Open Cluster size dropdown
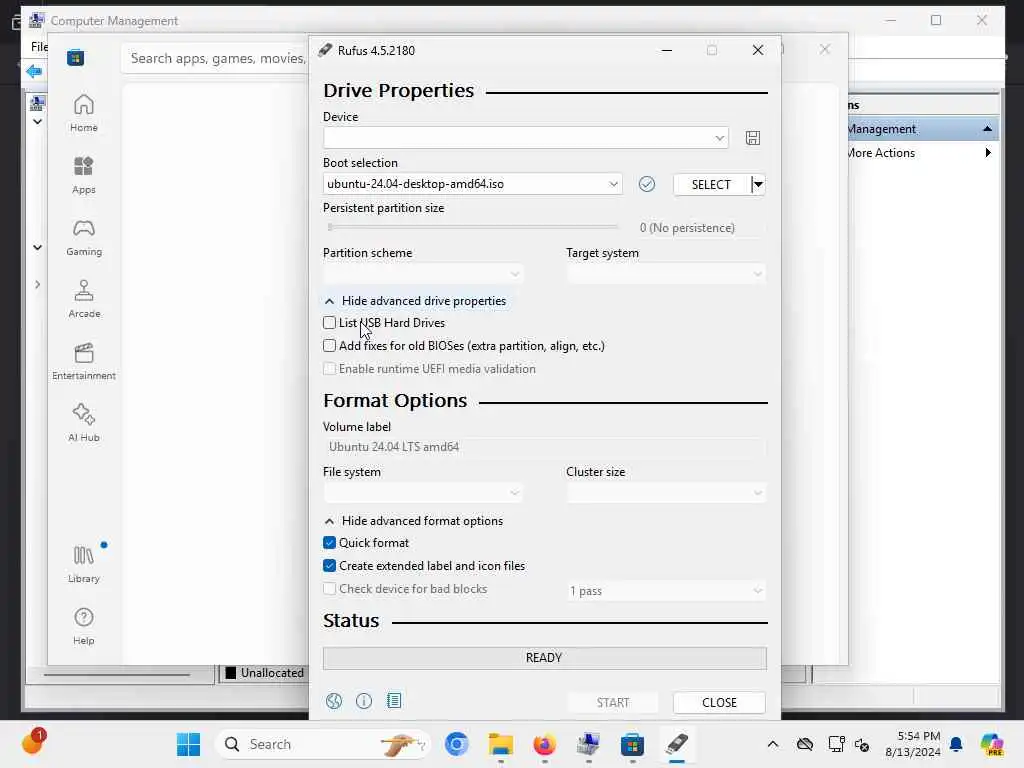 pyautogui.click(x=665, y=492)
